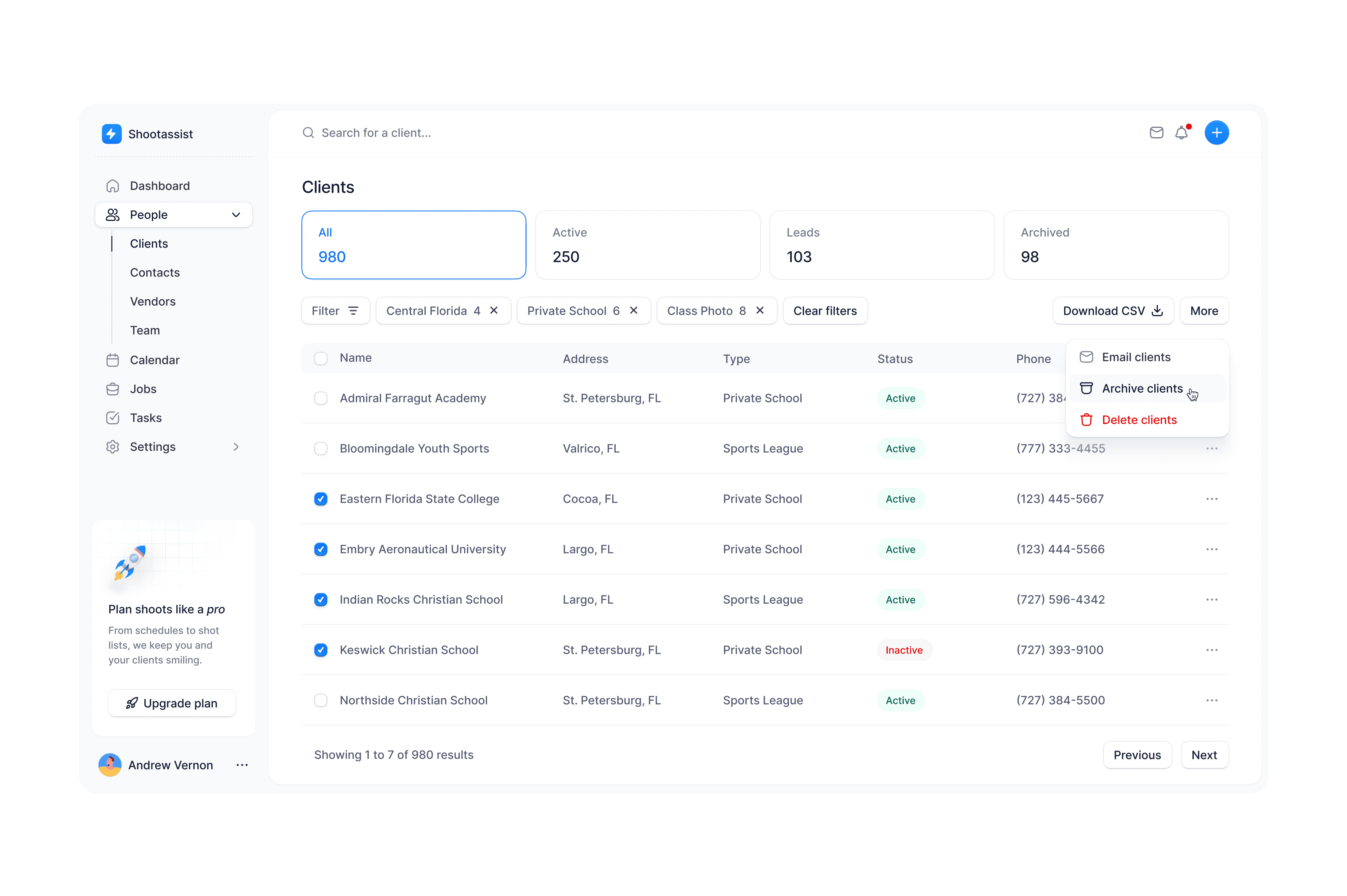
Task: Open Andrew Vernon account options menu
Action: 242,765
